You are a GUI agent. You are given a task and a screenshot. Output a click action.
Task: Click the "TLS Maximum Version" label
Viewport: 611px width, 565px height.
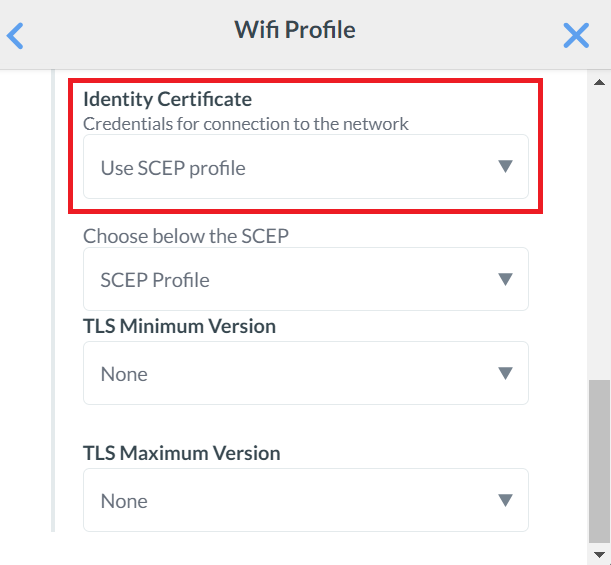point(181,453)
